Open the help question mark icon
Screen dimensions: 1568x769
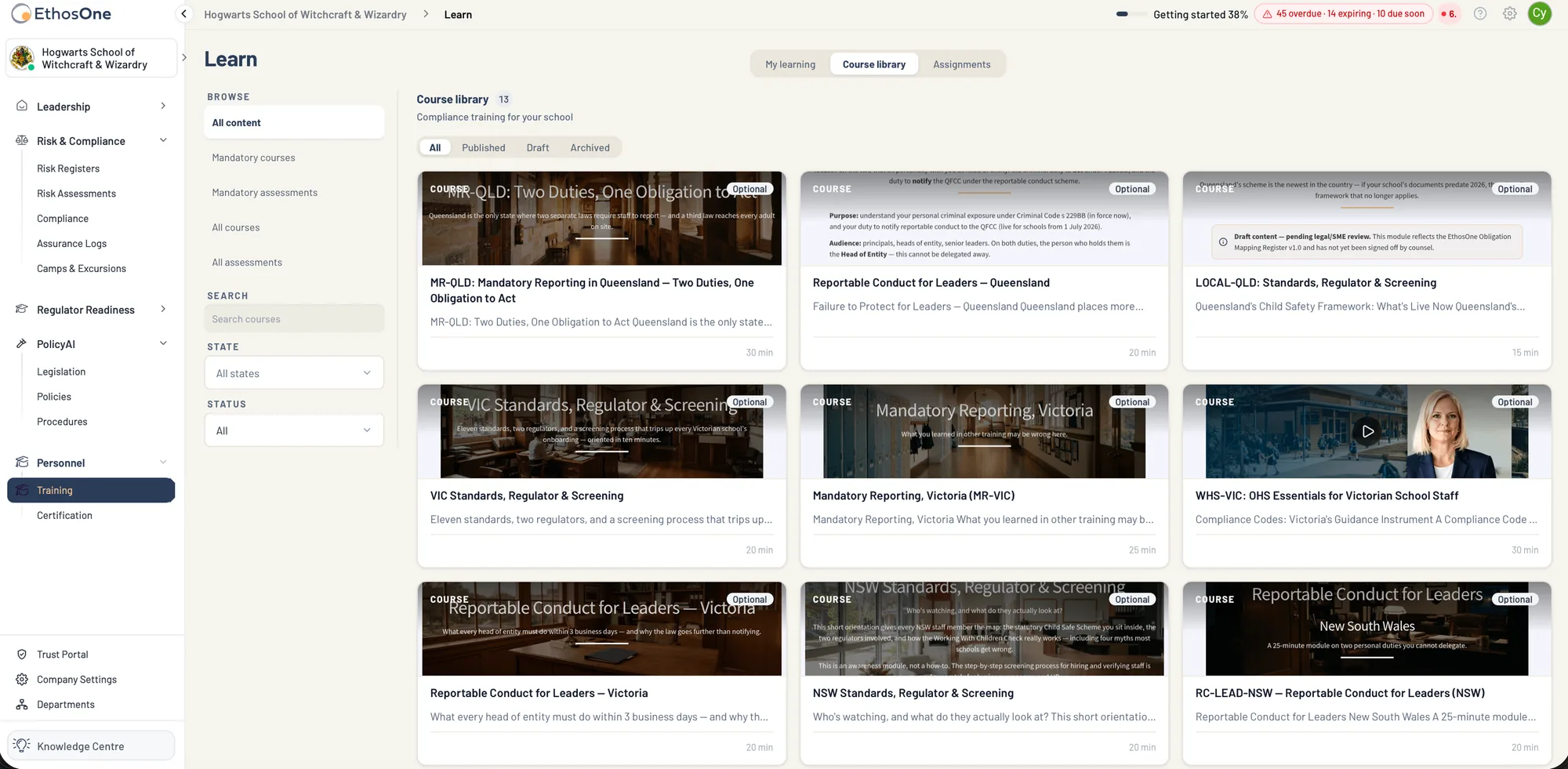pos(1480,13)
